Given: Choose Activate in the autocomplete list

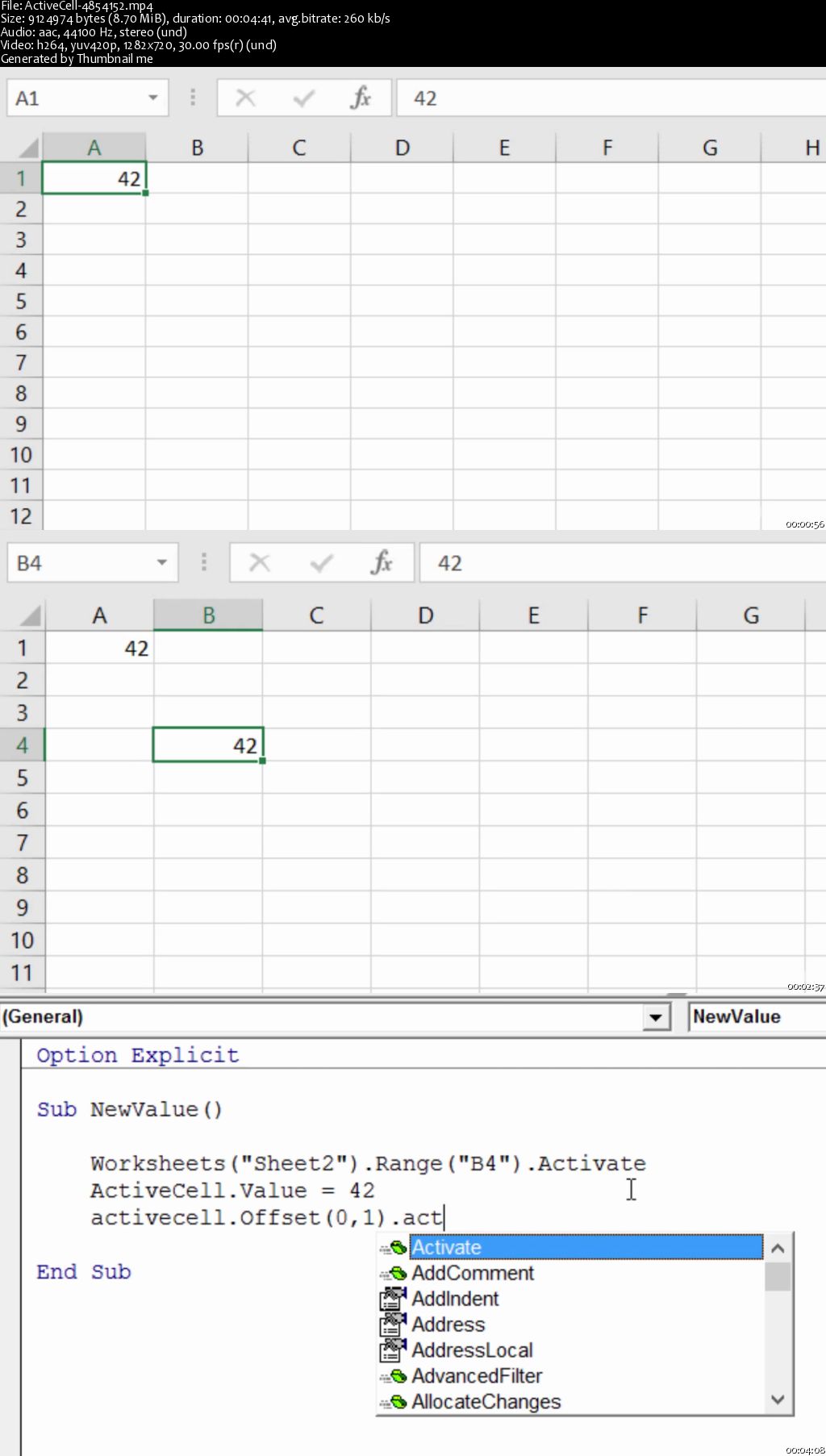Looking at the screenshot, I should (586, 1247).
